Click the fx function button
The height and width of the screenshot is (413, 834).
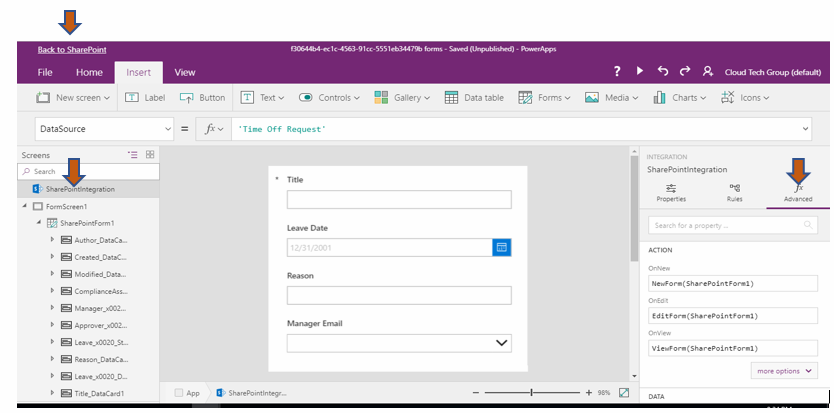(x=214, y=129)
